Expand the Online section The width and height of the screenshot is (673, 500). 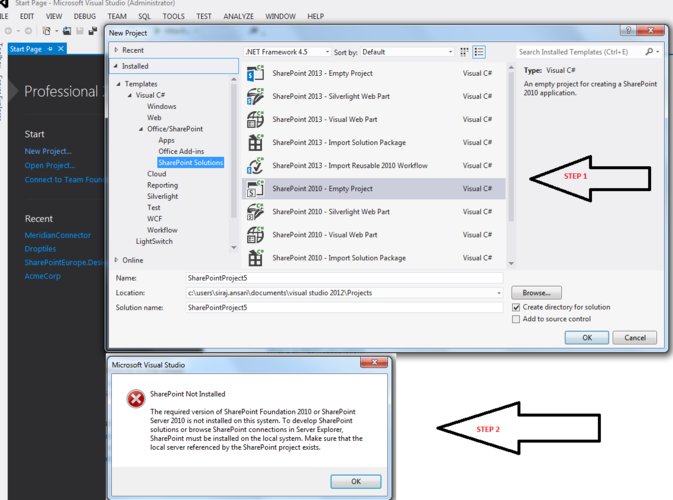coord(116,260)
